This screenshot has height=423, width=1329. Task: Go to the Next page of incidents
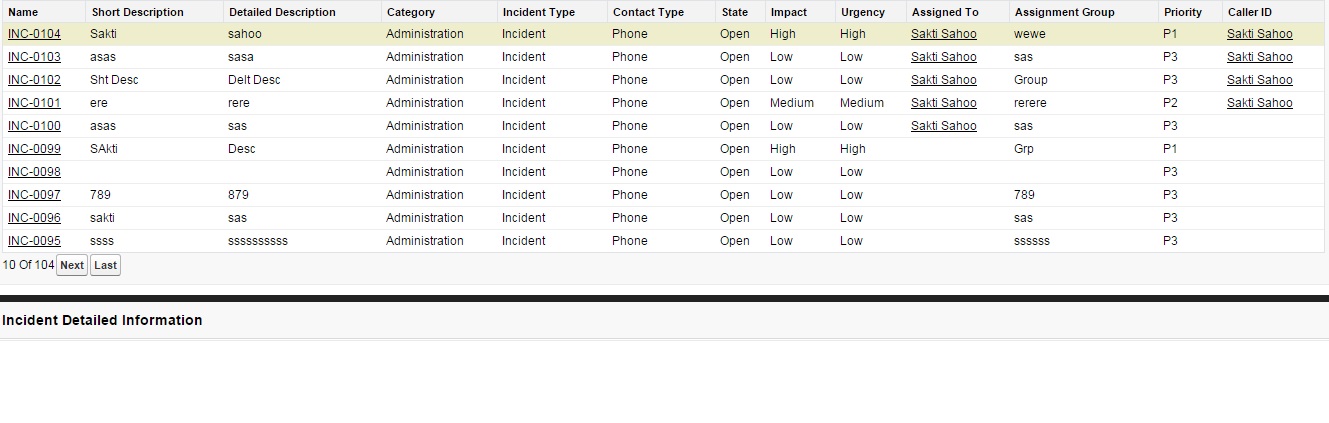tap(72, 265)
